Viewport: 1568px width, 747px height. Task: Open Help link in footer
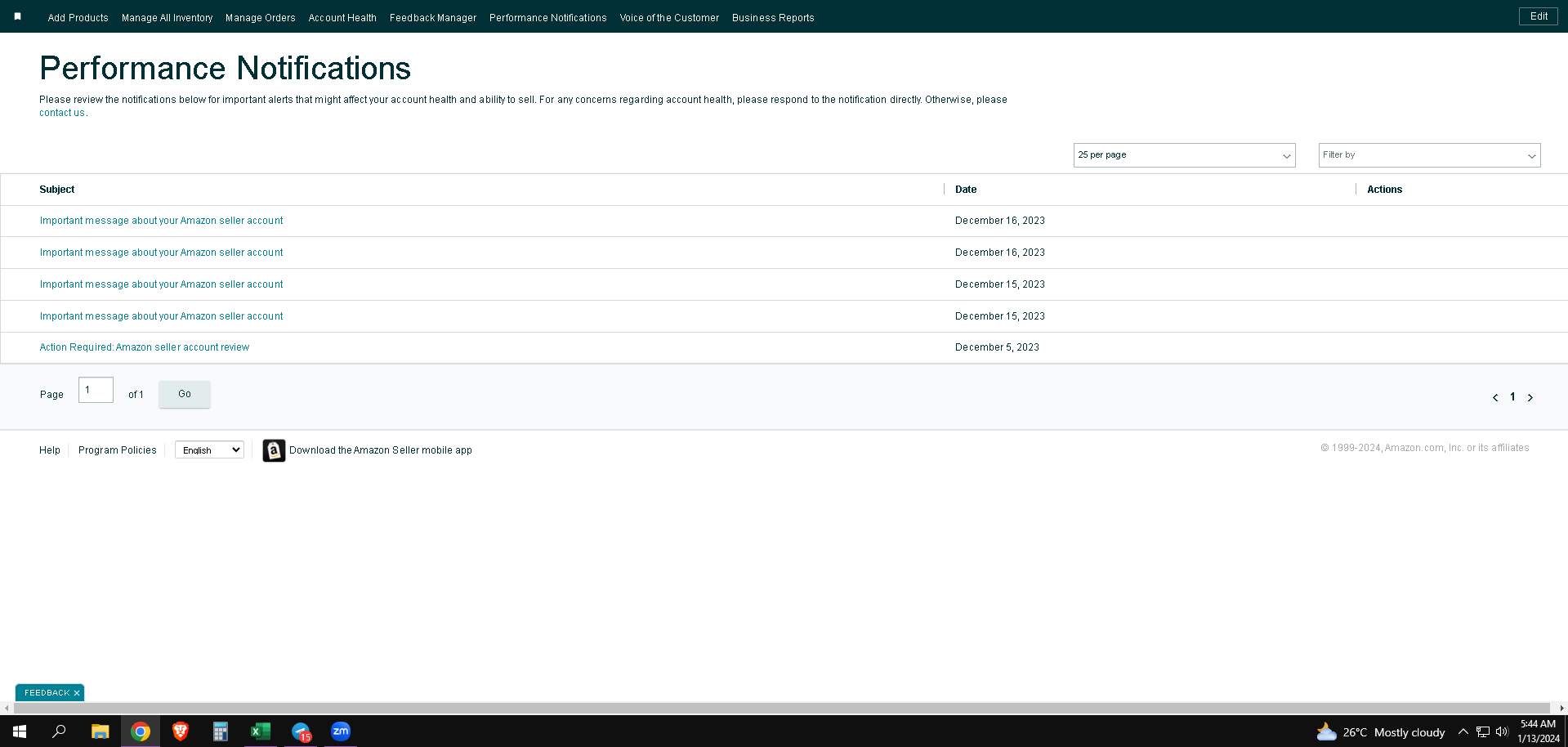(50, 450)
